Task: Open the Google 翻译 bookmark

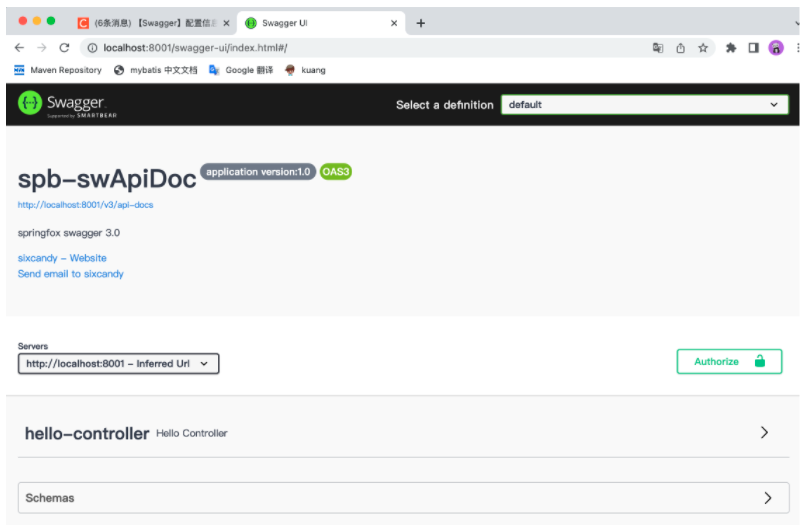Action: [241, 70]
